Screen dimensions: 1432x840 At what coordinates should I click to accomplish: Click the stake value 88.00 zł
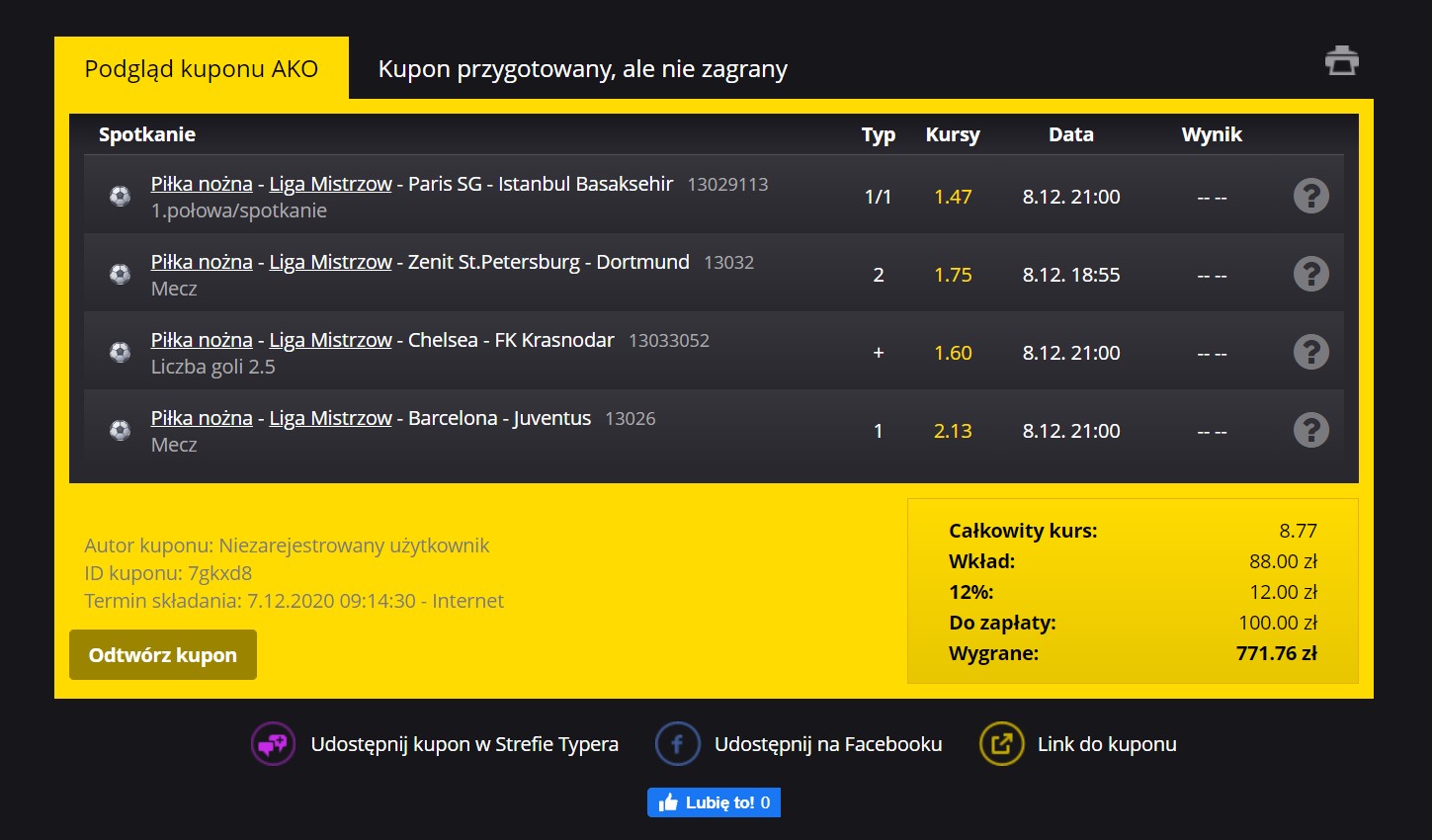coord(1283,561)
